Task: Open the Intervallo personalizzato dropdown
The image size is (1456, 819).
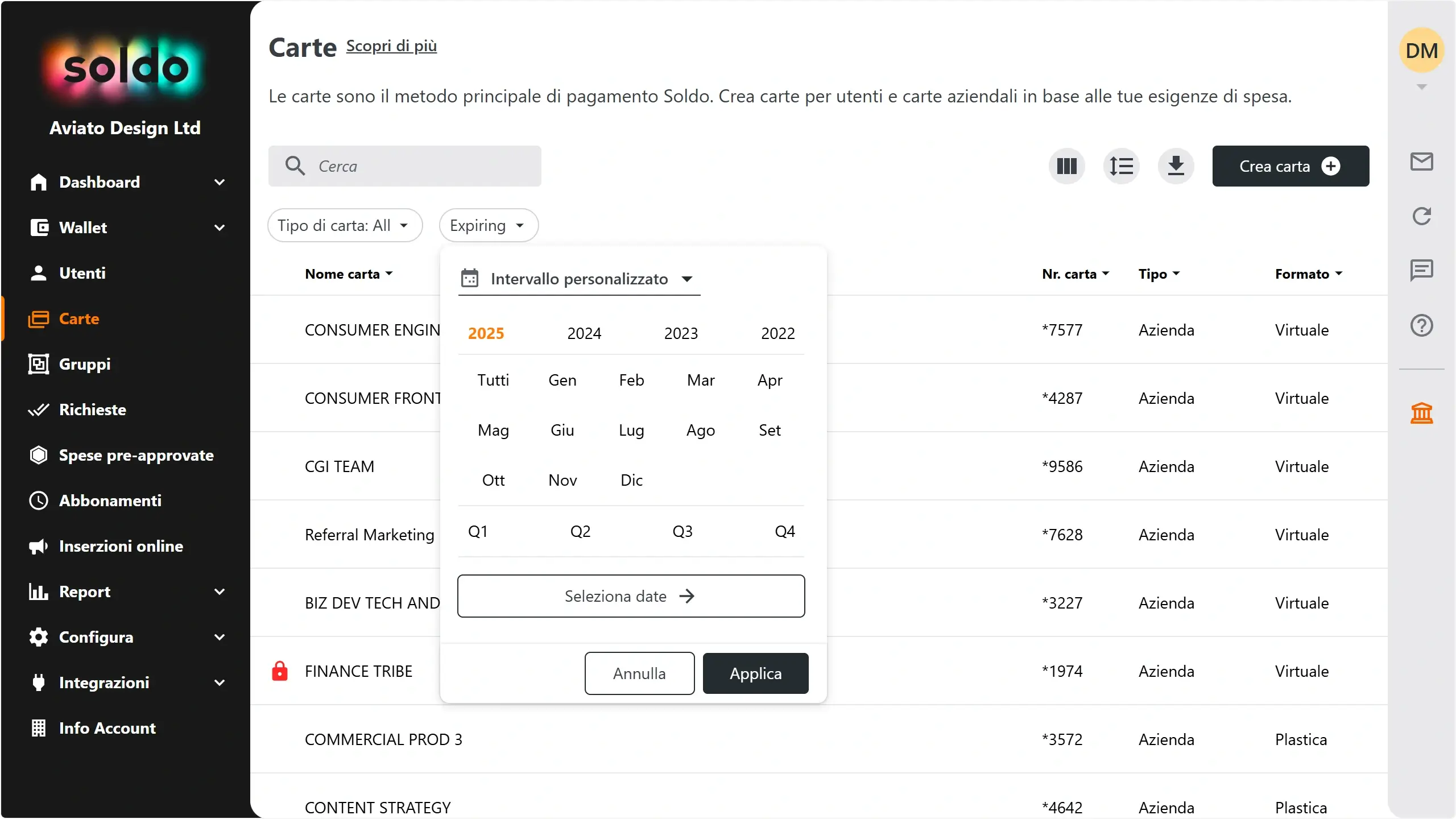Action: pos(579,279)
